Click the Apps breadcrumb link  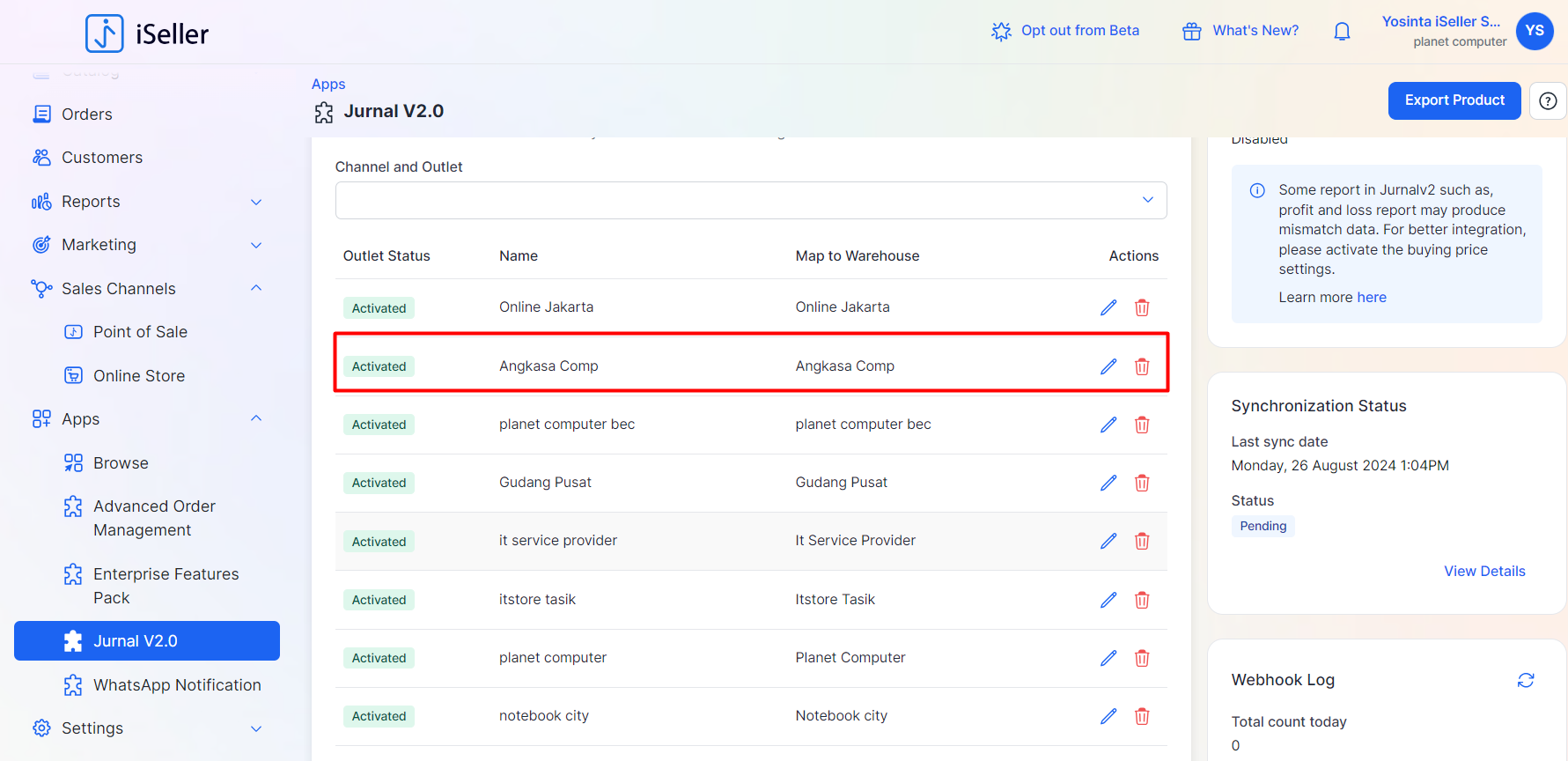pyautogui.click(x=328, y=85)
